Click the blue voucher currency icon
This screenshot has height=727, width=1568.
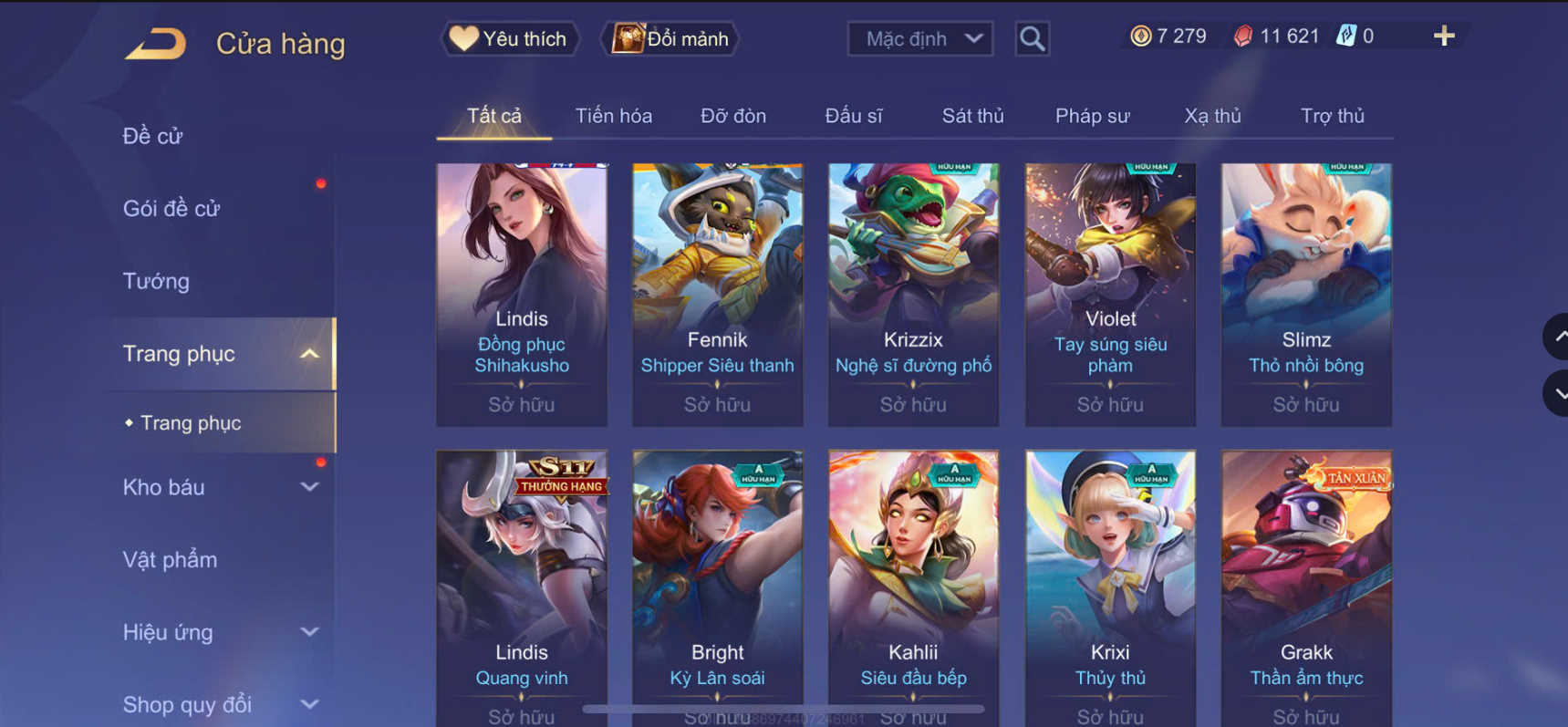(1345, 36)
